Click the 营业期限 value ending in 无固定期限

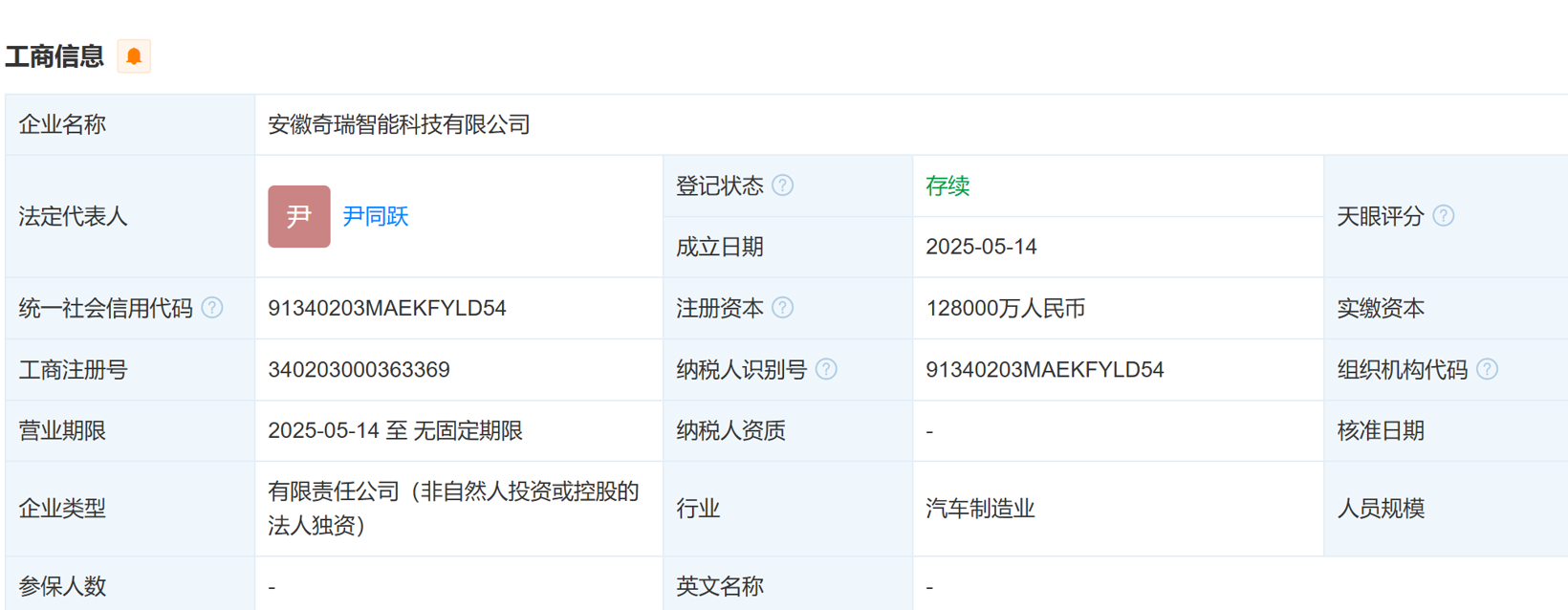point(395,430)
